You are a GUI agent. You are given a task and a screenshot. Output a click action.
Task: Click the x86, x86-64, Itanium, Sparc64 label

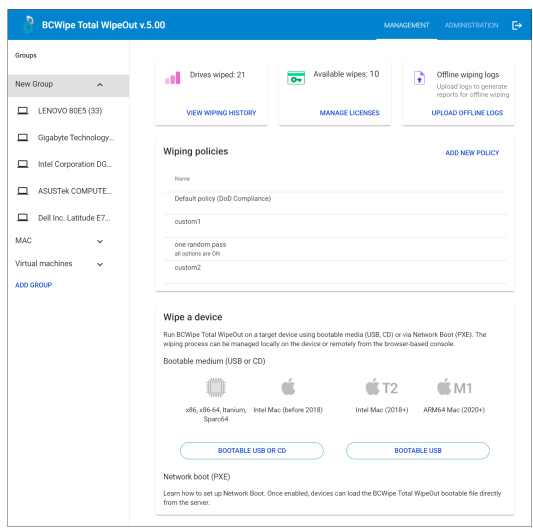coord(216,415)
